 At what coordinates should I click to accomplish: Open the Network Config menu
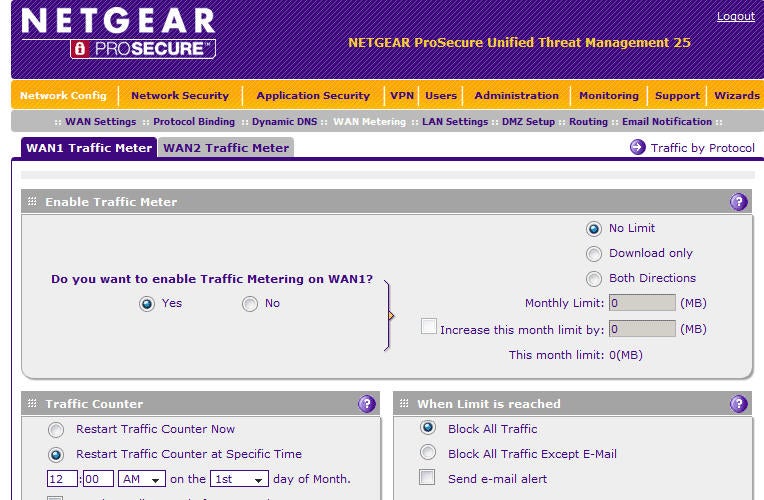[63, 96]
